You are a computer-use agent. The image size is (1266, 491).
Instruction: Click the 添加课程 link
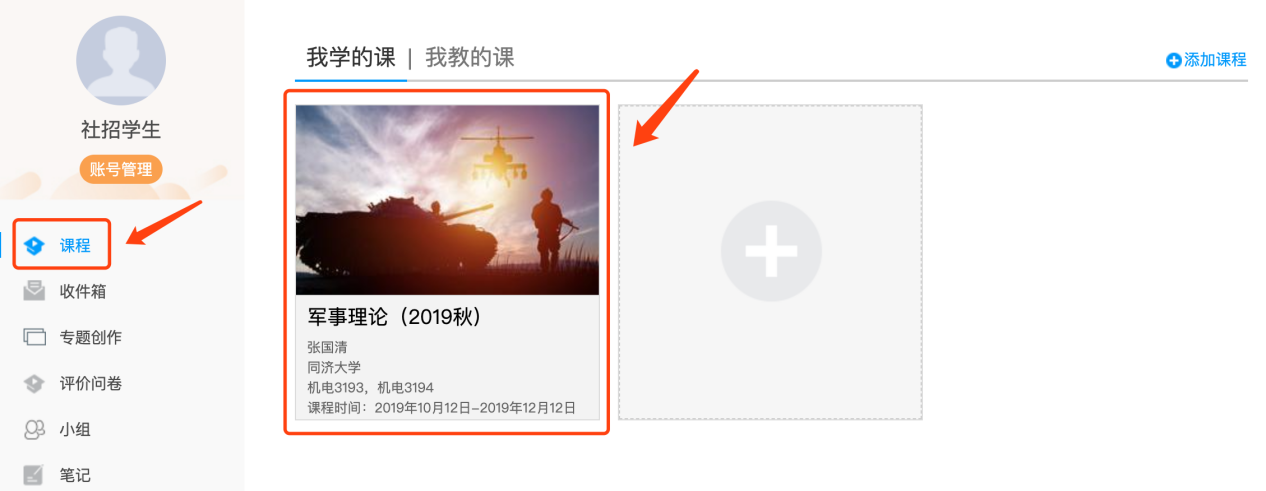coord(1215,60)
